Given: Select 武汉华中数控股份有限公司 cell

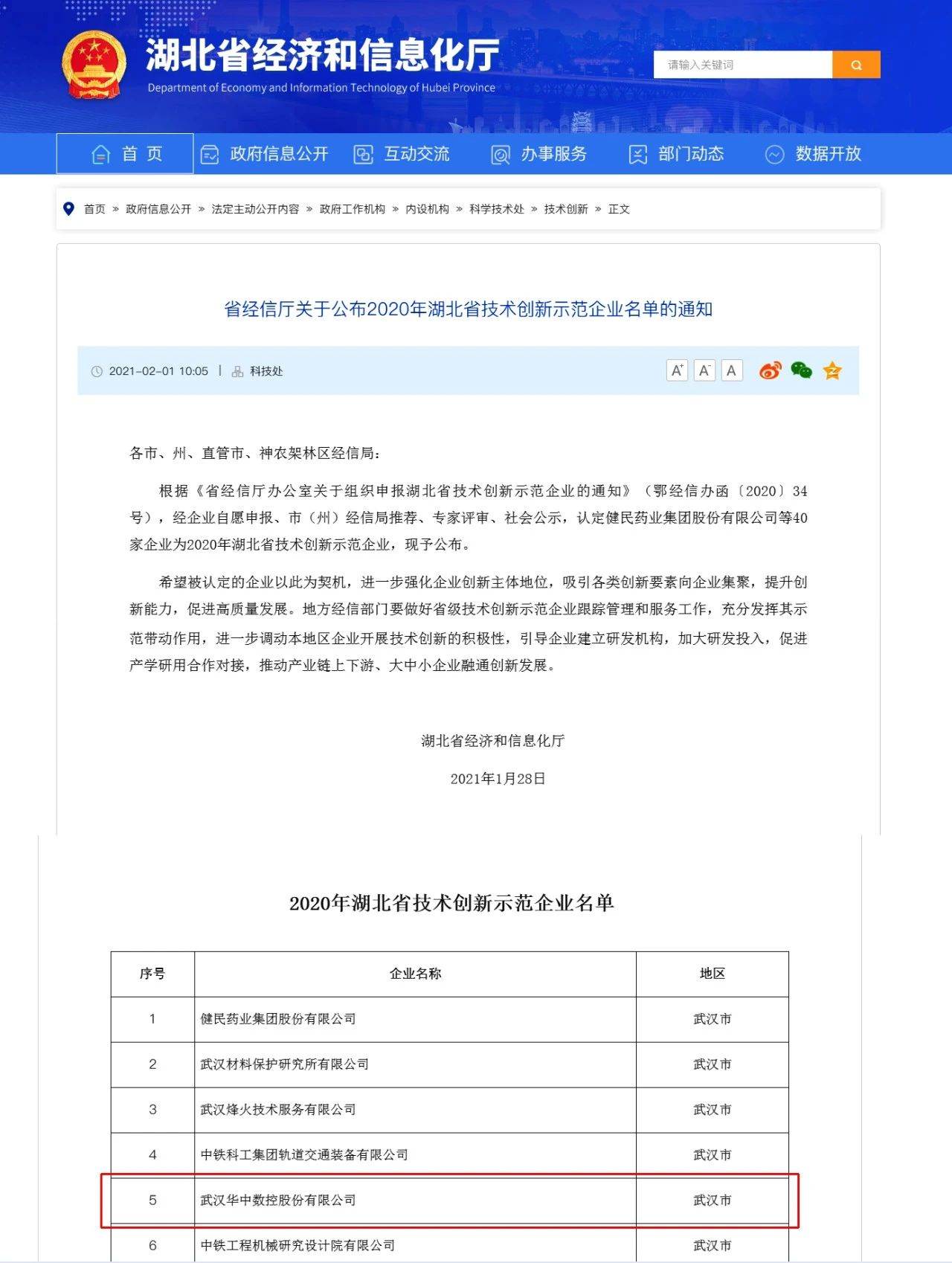Looking at the screenshot, I should (x=415, y=1201).
